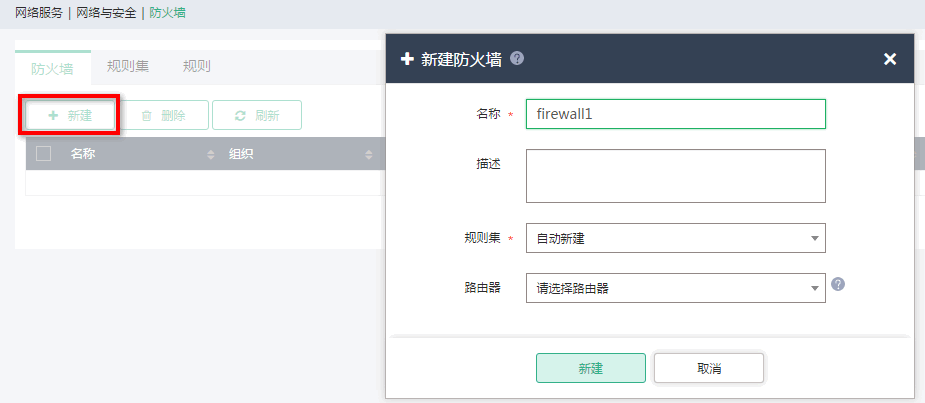Close the 新建防火墙 dialog with X
This screenshot has width=925, height=403.
click(x=890, y=59)
